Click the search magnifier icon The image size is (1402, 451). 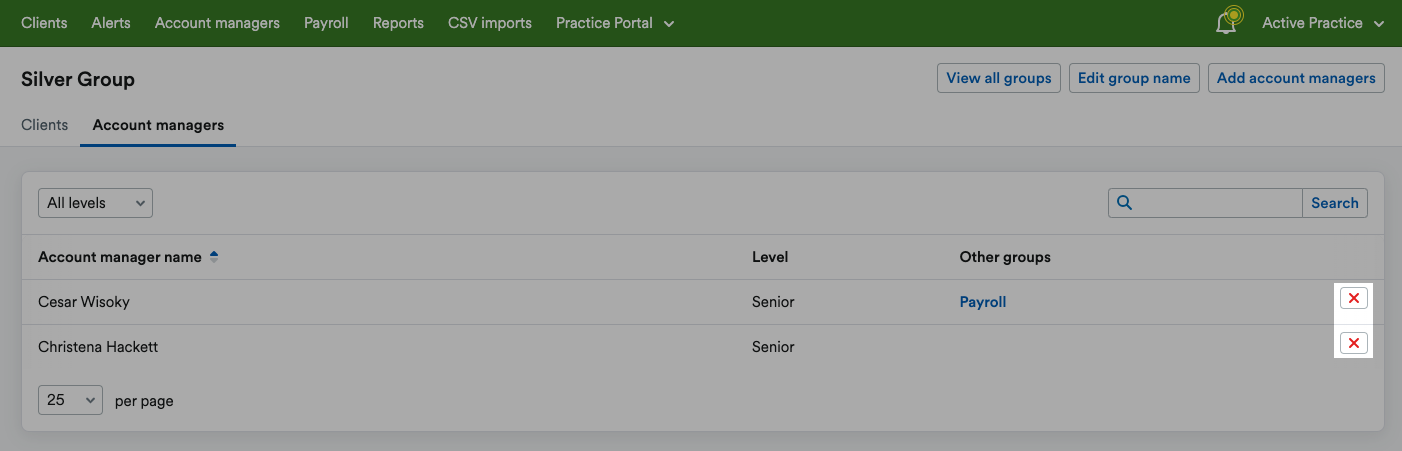coord(1124,203)
